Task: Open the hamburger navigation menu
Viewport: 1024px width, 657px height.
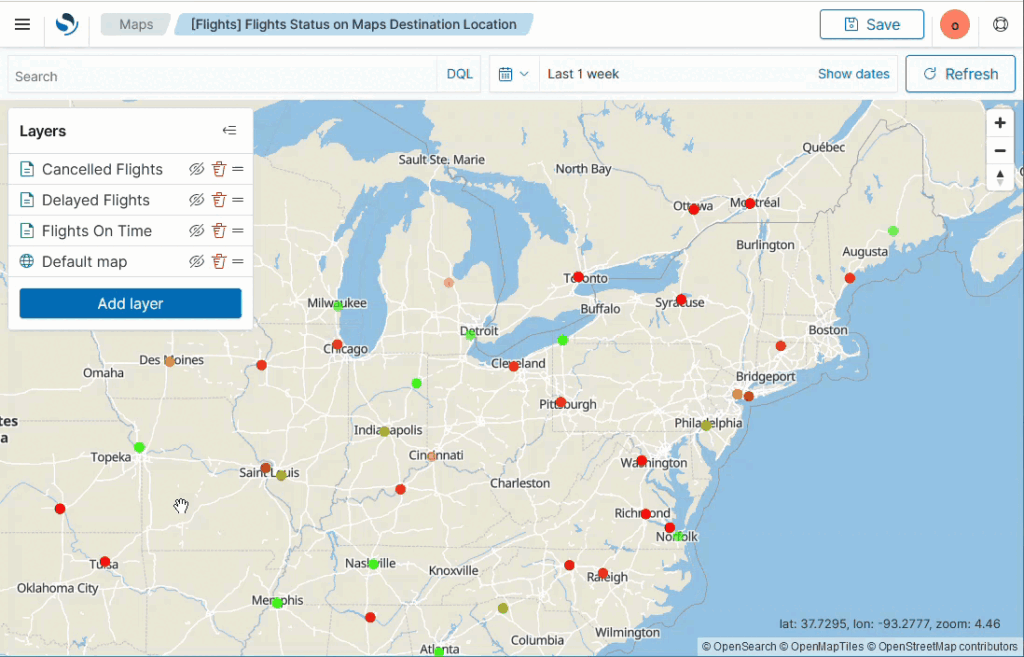Action: click(x=22, y=25)
